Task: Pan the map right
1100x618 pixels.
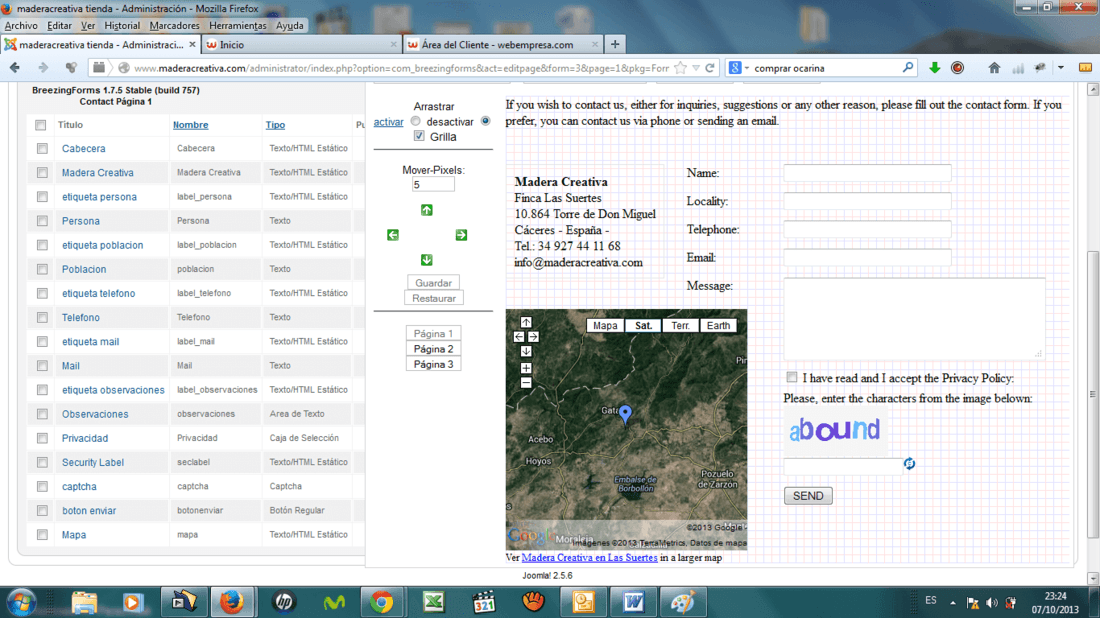Action: pyautogui.click(x=533, y=337)
